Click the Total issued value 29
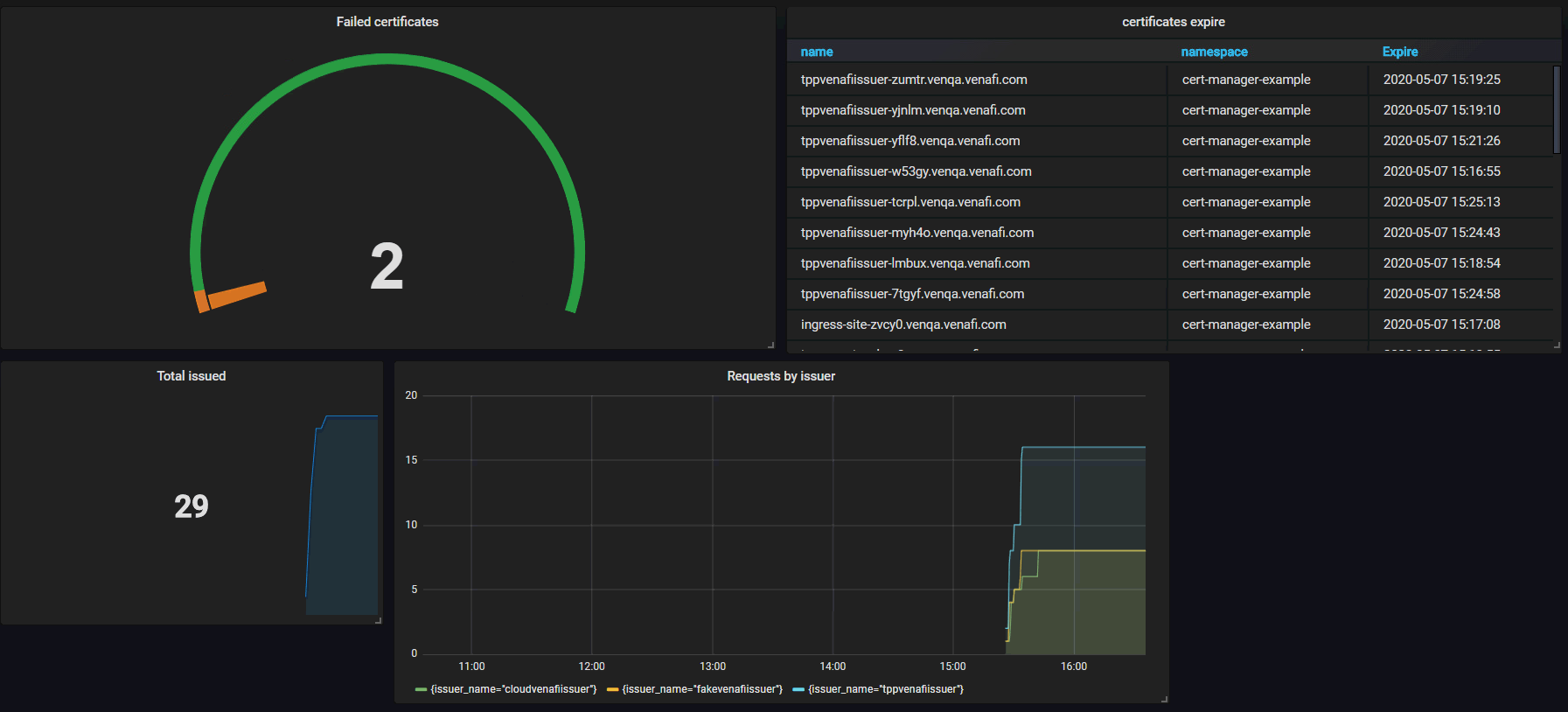 pyautogui.click(x=192, y=506)
